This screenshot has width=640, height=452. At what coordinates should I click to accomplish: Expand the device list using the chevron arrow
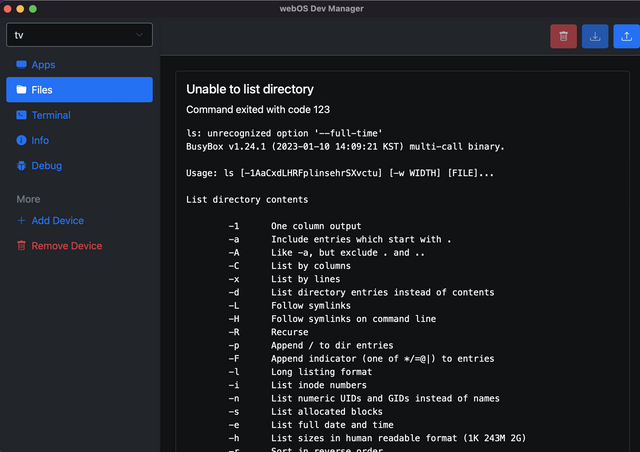139,35
